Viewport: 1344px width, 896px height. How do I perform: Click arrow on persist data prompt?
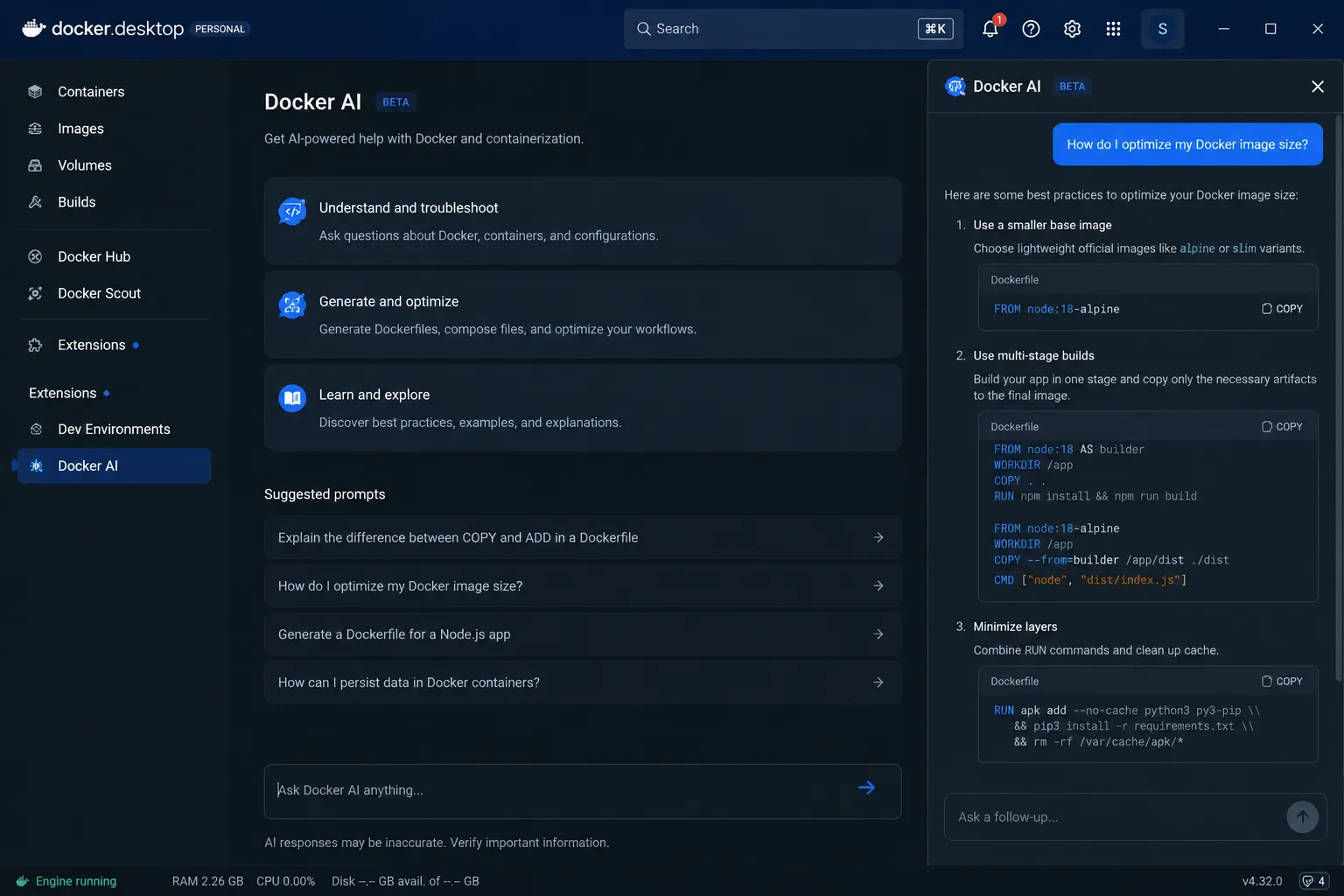click(x=878, y=682)
